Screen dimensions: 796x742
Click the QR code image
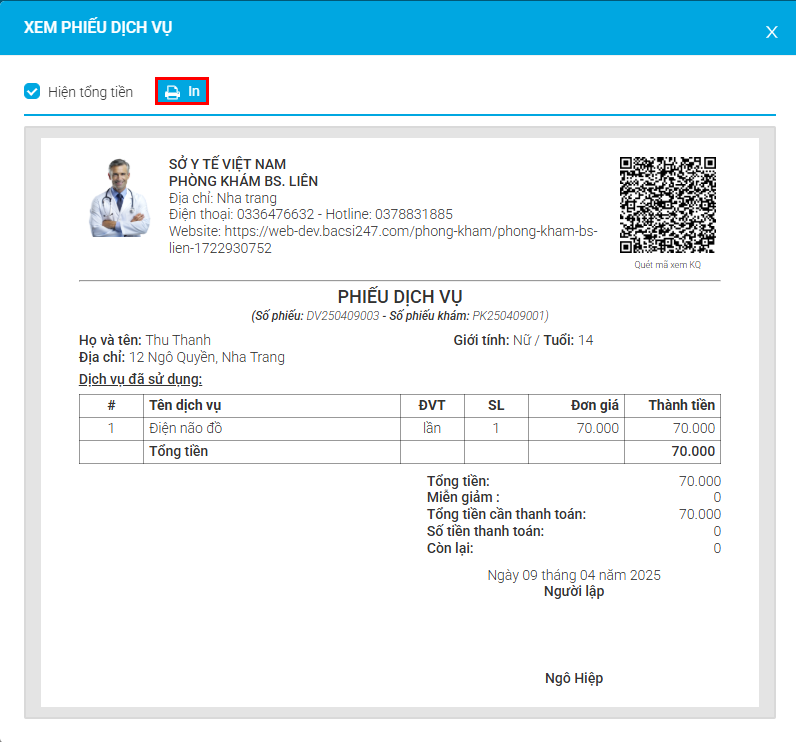coord(668,205)
